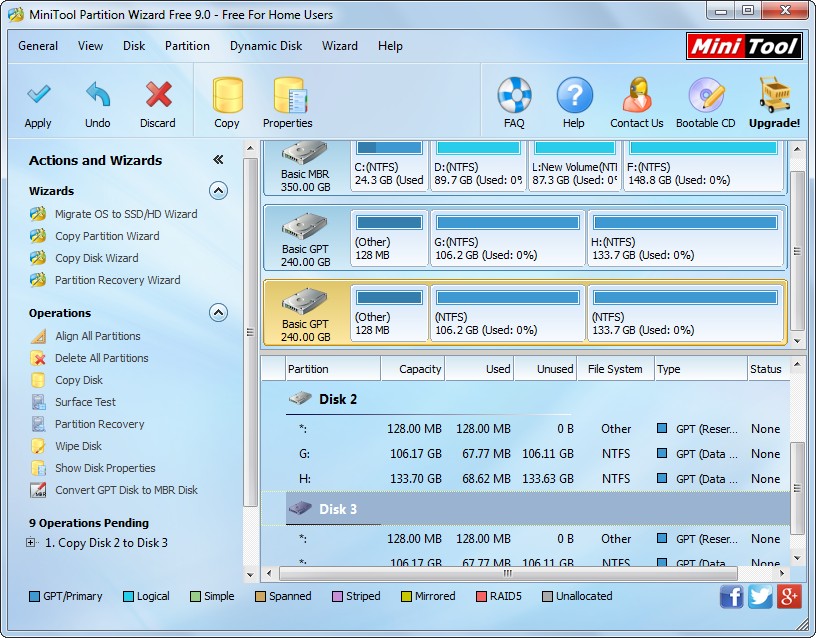Image resolution: width=816 pixels, height=638 pixels.
Task: Click the RAID5 legend color box
Action: tap(481, 596)
